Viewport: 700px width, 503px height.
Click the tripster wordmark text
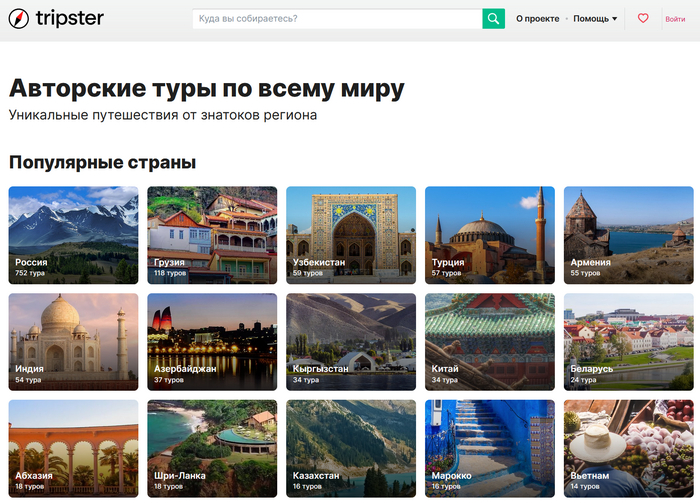tap(70, 18)
